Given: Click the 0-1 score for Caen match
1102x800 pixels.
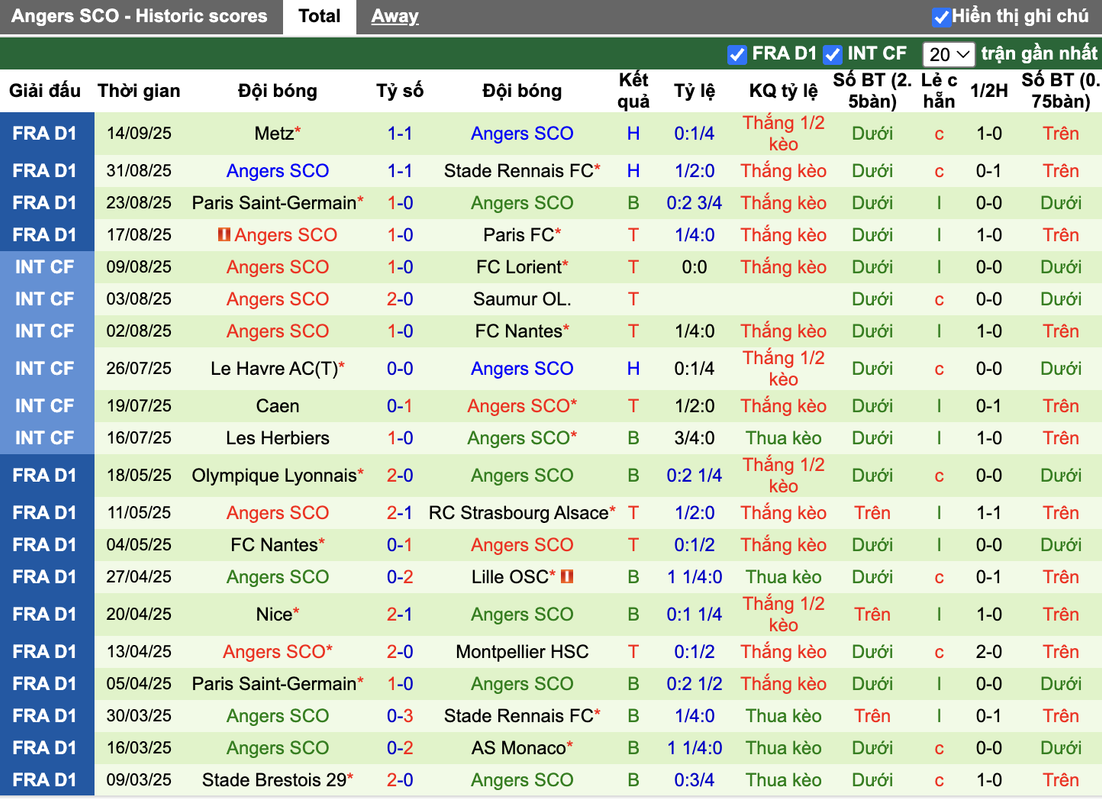Looking at the screenshot, I should tap(400, 406).
